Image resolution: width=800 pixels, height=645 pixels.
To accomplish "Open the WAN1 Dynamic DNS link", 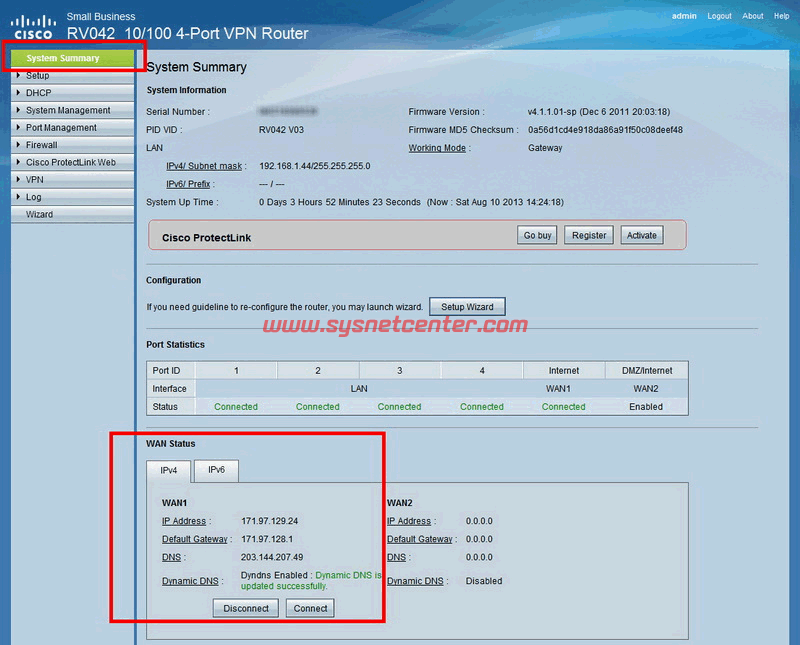I will [190, 581].
